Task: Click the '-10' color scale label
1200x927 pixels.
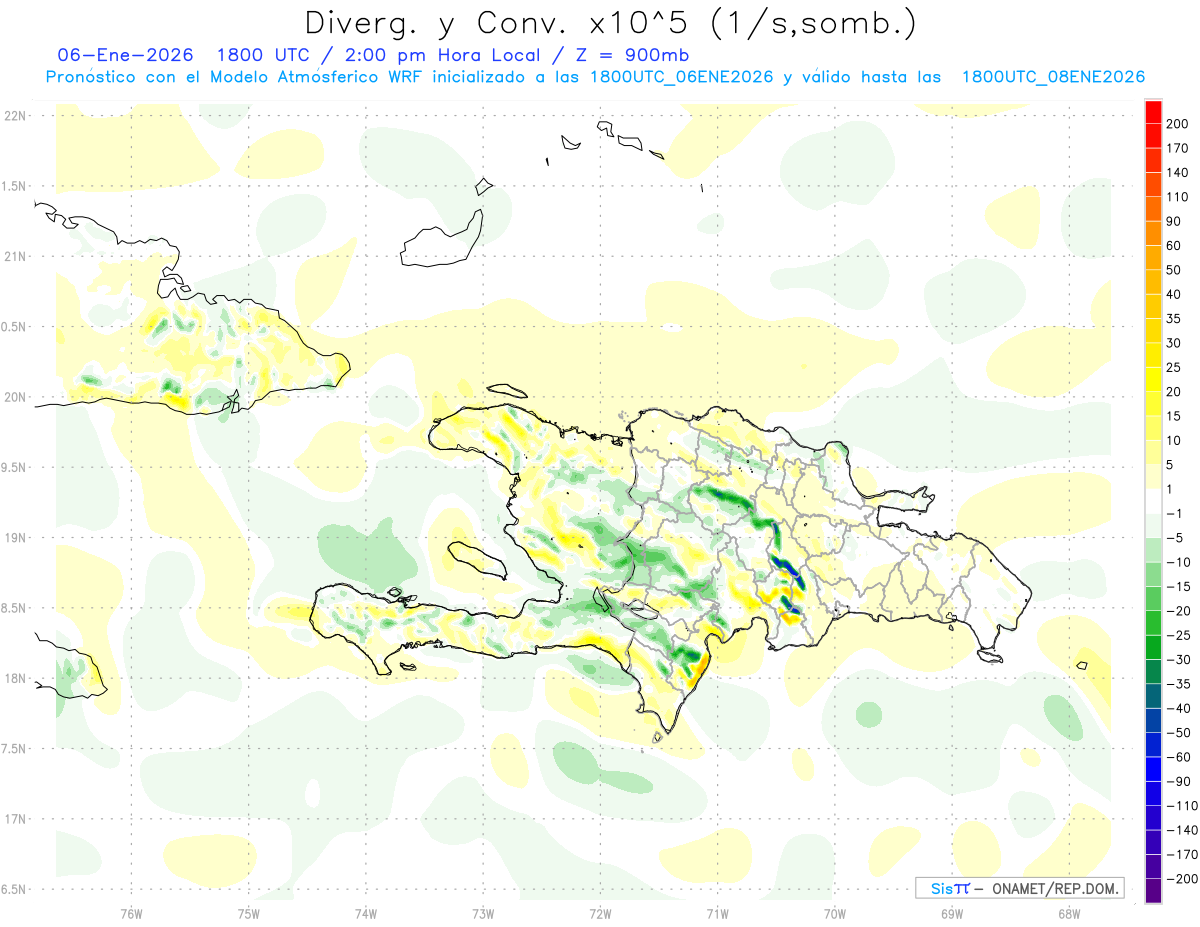Action: tap(1180, 562)
